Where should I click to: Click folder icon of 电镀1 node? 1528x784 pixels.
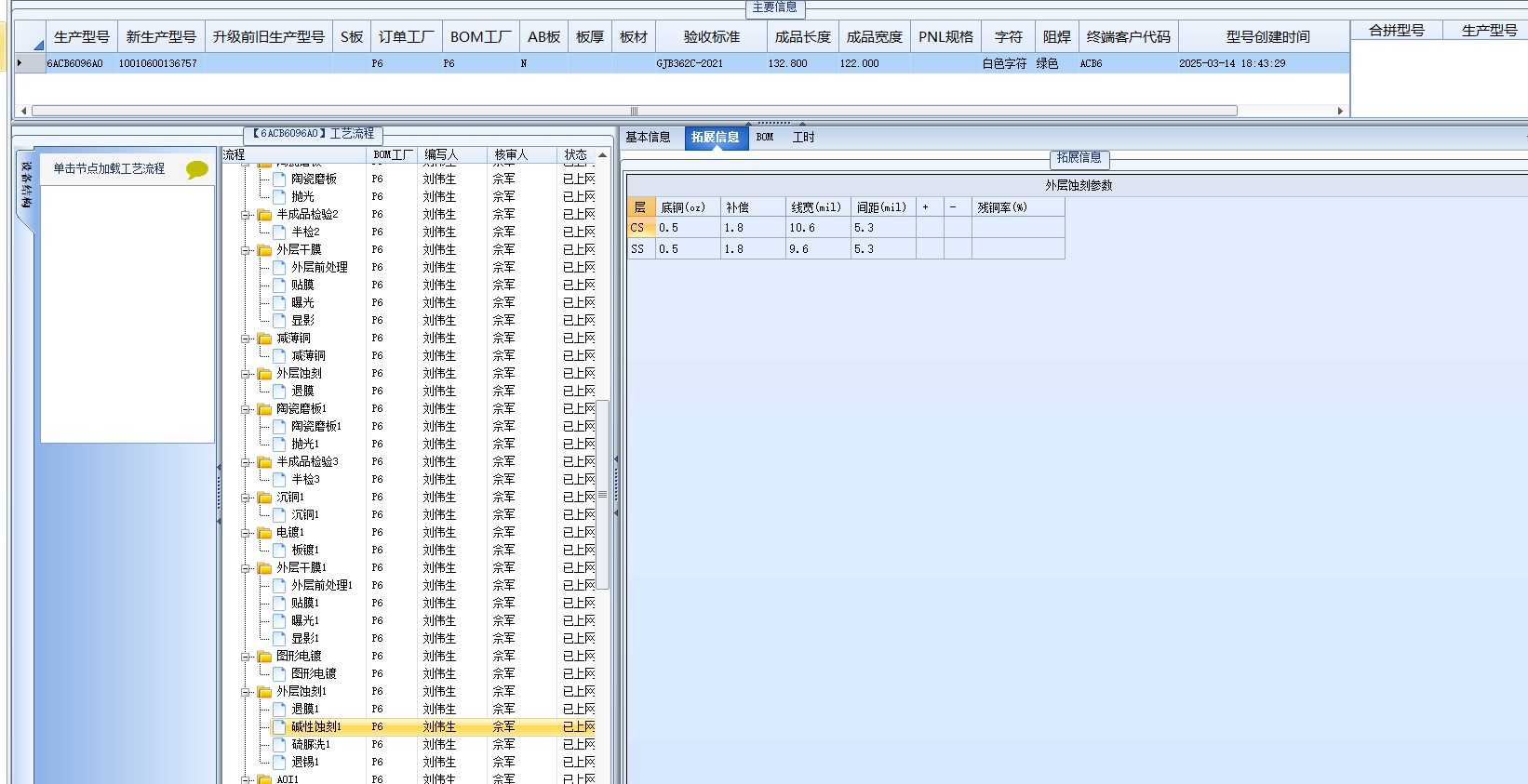click(x=264, y=532)
